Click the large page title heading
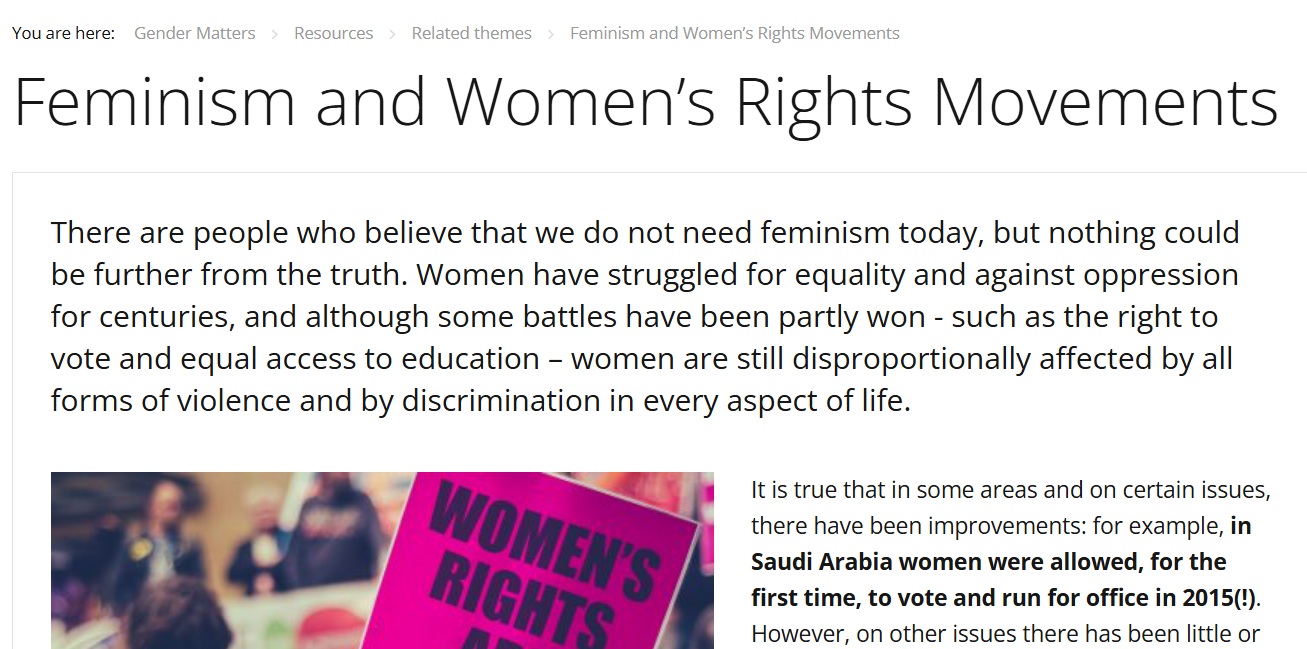Screen dimensions: 1307x649 pos(645,102)
